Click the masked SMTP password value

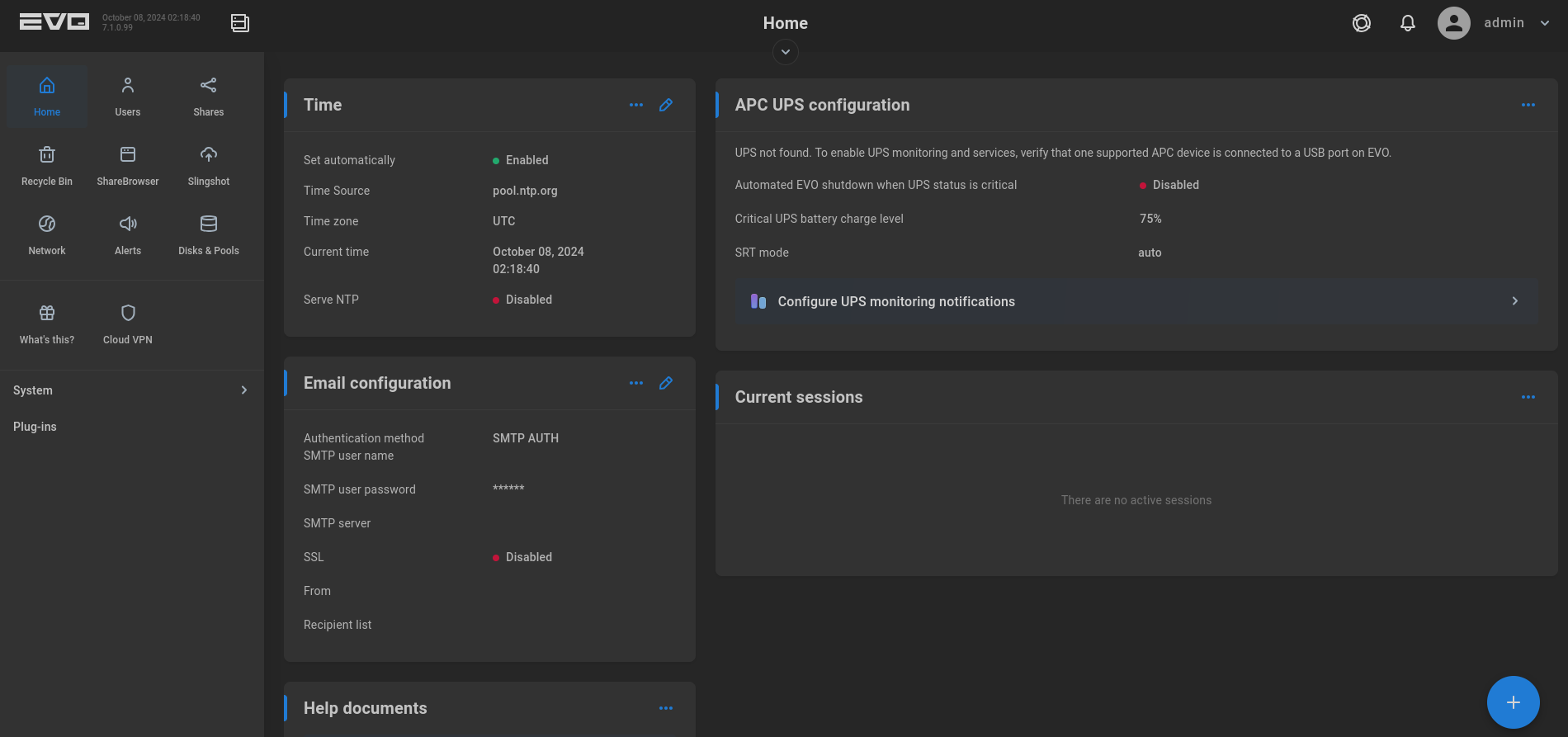point(508,489)
